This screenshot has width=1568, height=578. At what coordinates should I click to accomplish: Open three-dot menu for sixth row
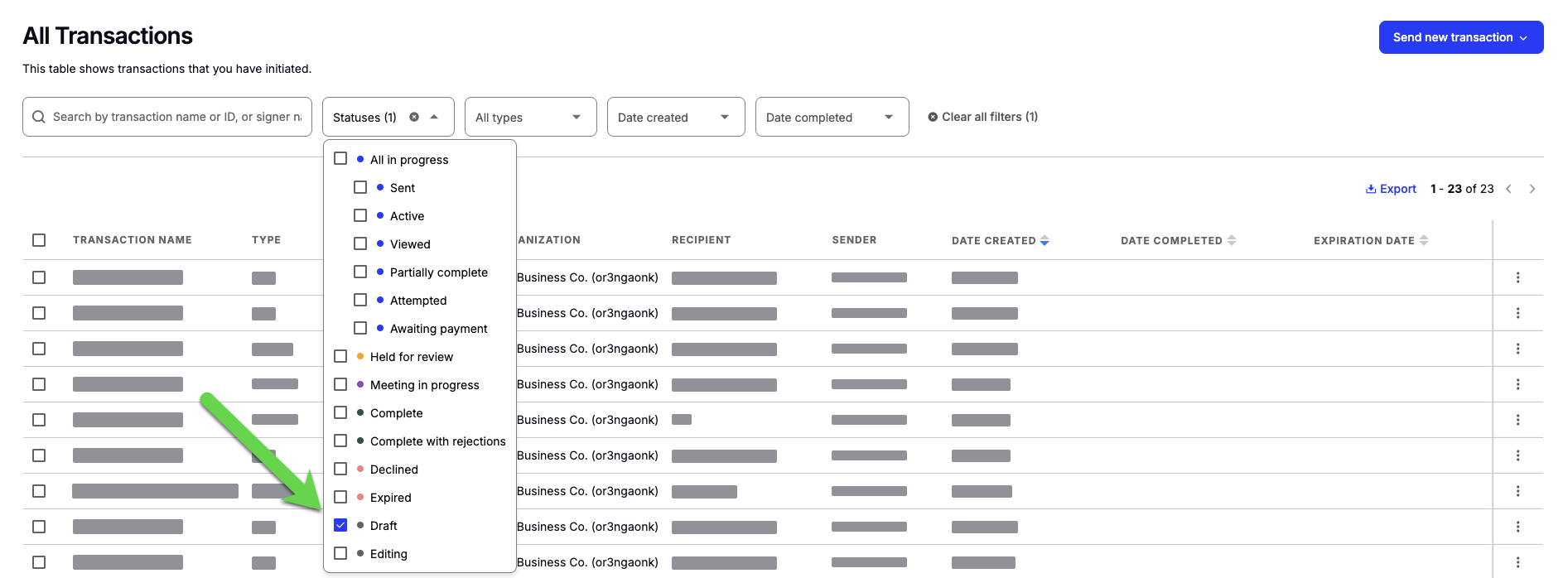click(x=1518, y=455)
